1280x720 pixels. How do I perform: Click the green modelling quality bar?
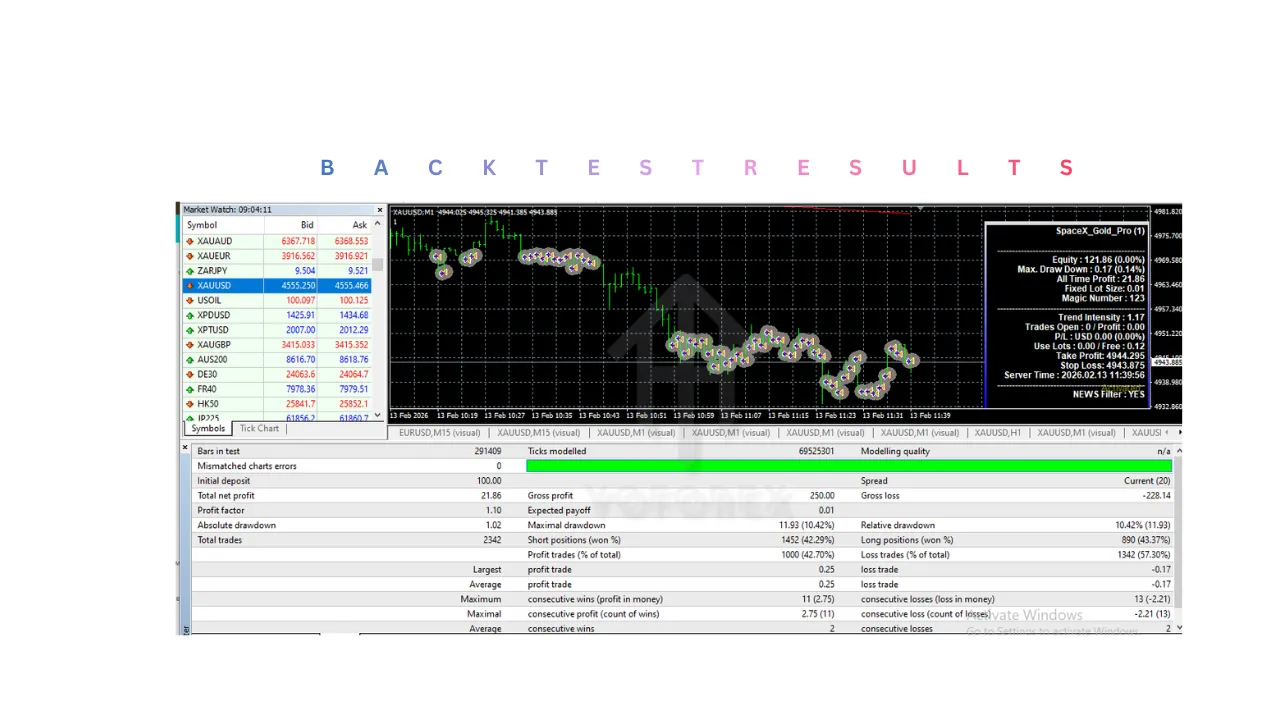point(849,466)
